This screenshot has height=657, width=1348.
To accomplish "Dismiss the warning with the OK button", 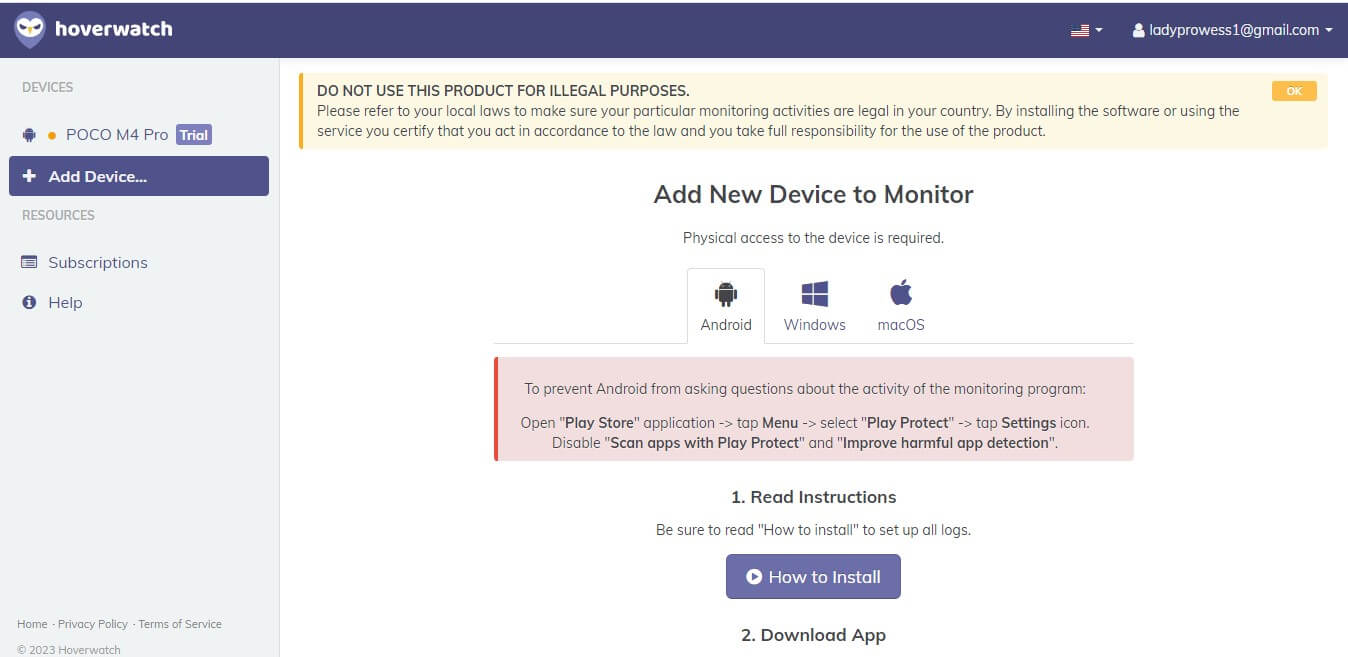I will [1294, 91].
